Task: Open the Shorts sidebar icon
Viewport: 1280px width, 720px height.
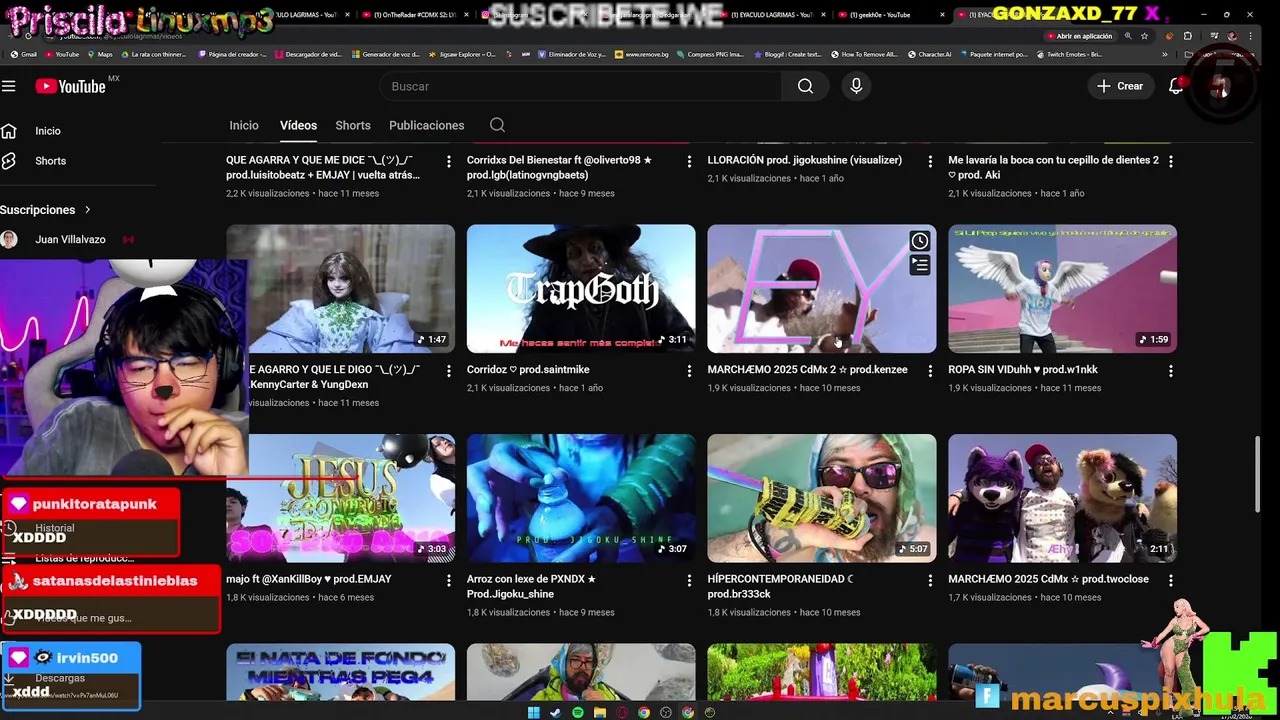Action: (x=9, y=161)
